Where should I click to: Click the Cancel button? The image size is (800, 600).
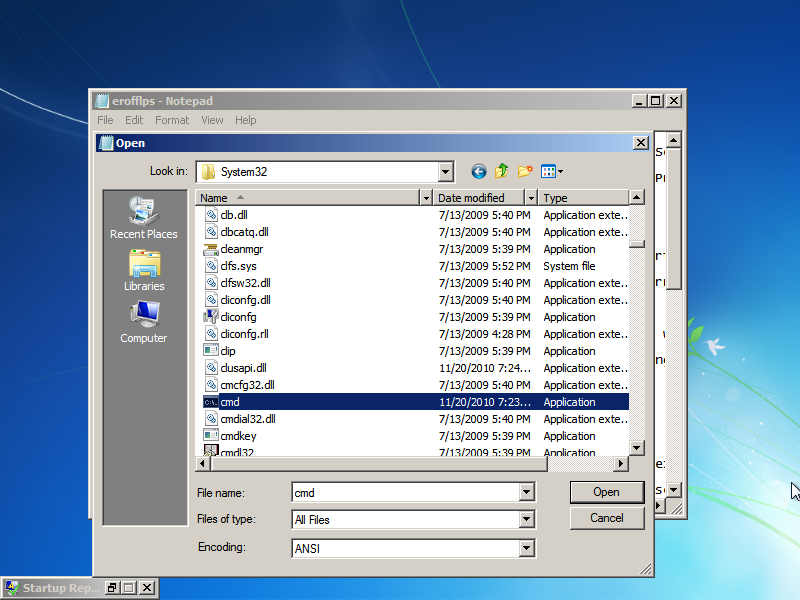pos(607,518)
